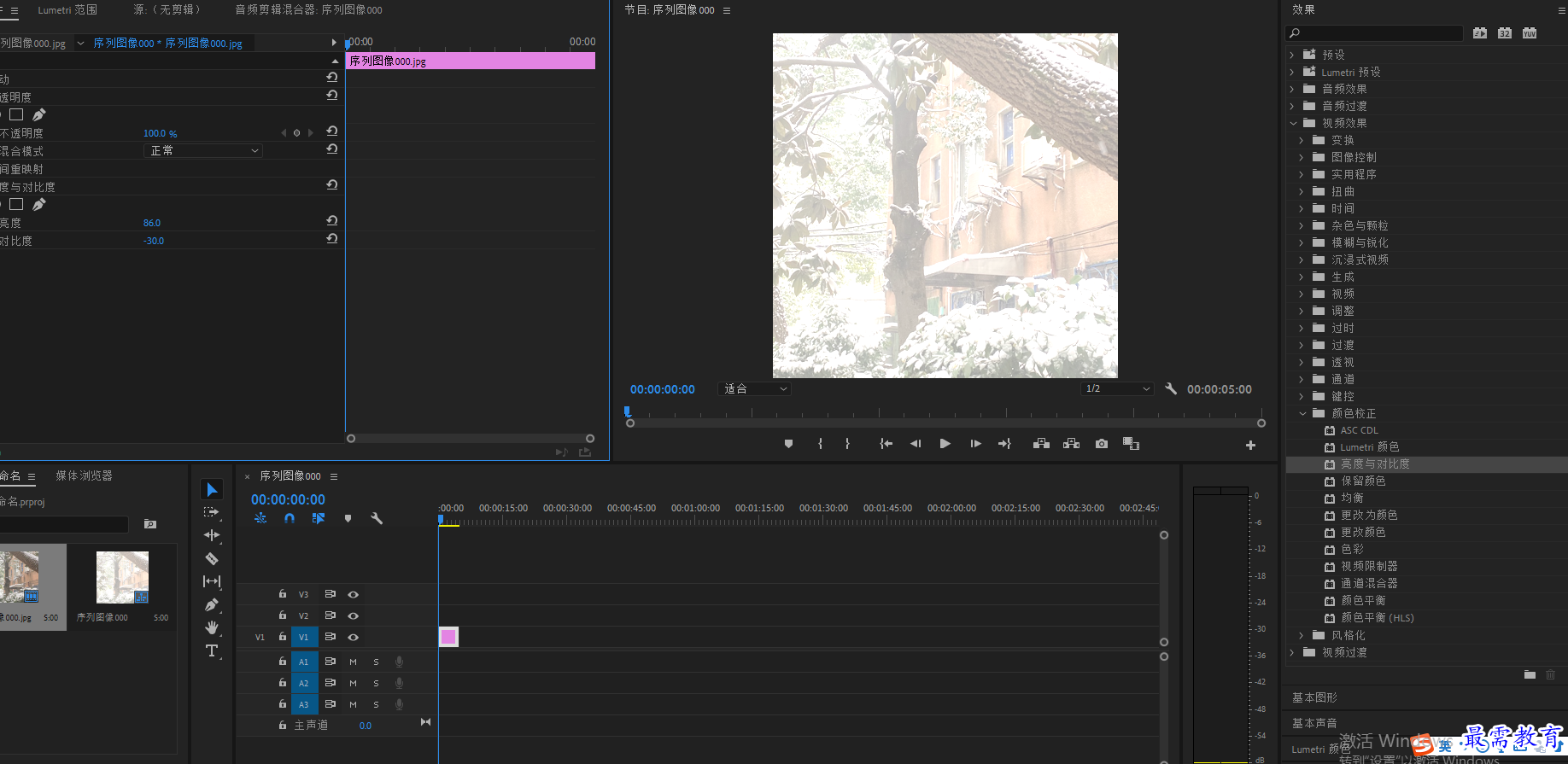Toggle V1 track output eye

point(353,637)
